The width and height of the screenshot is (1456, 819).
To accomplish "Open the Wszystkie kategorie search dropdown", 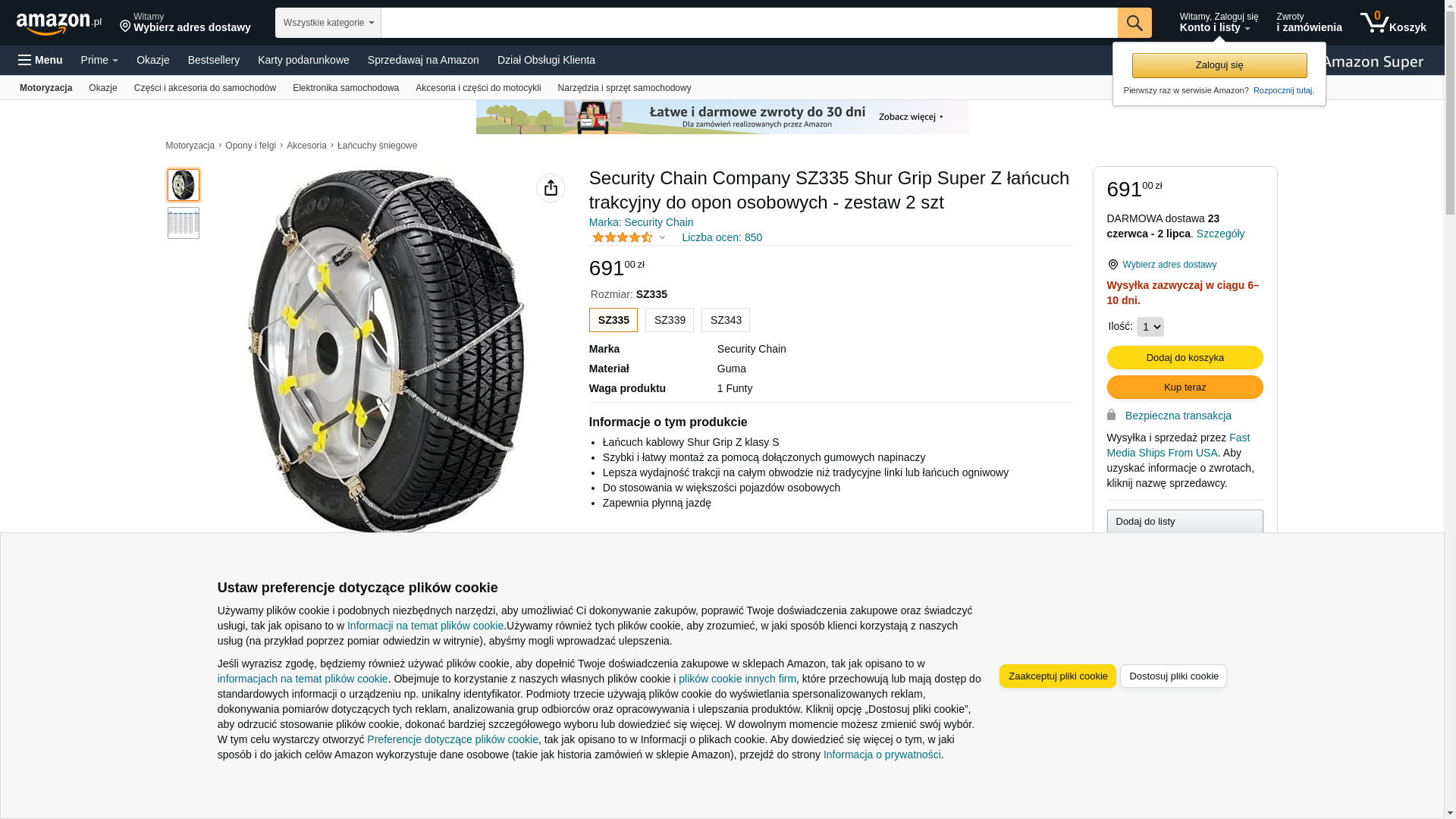I will point(328,23).
